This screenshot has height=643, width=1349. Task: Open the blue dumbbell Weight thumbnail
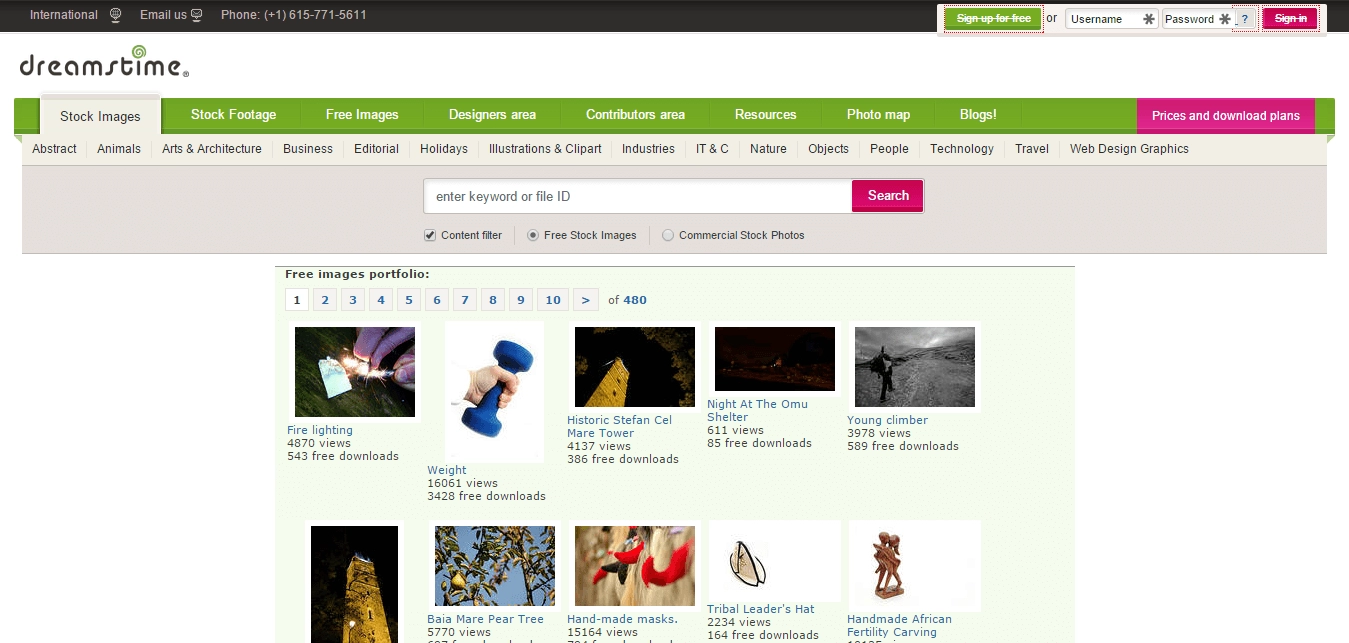494,392
